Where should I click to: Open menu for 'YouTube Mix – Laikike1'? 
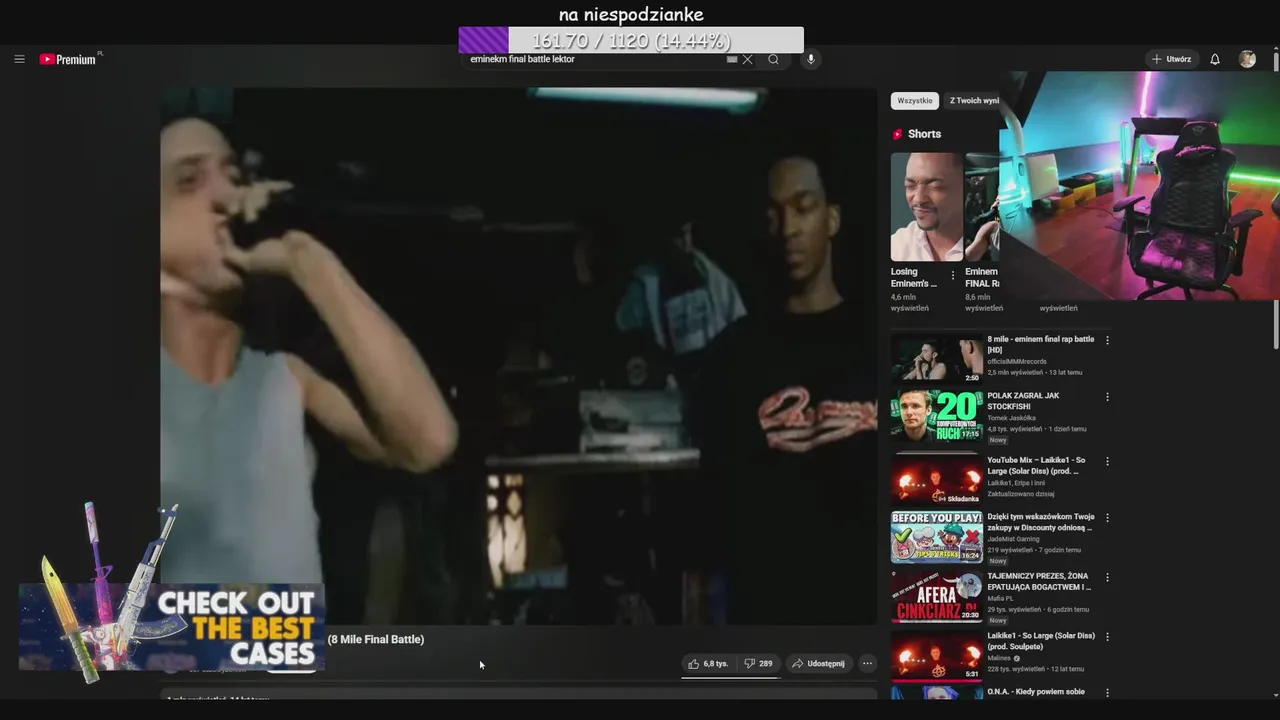(1107, 462)
